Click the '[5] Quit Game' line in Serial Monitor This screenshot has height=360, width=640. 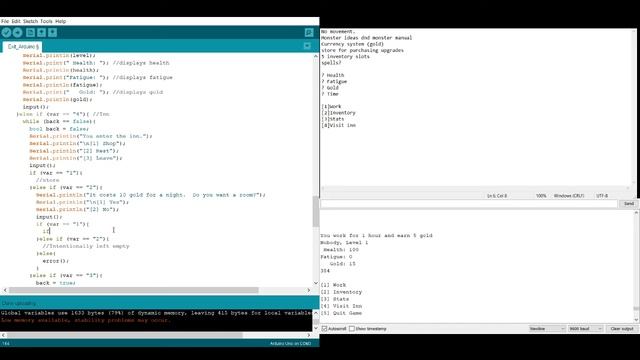click(x=341, y=313)
